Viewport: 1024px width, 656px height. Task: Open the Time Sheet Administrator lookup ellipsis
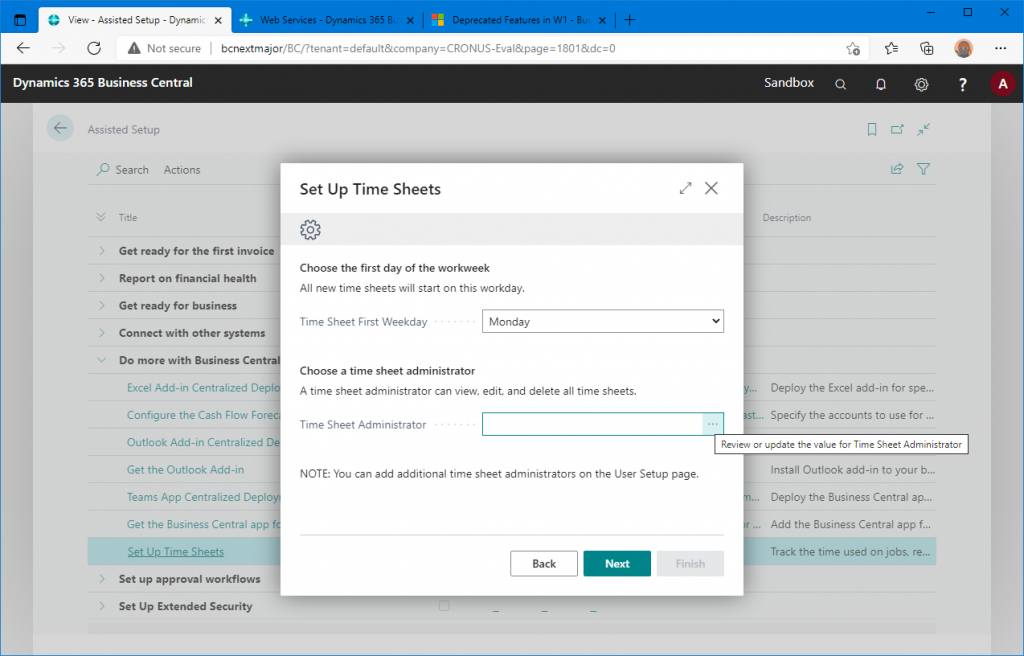click(x=712, y=425)
